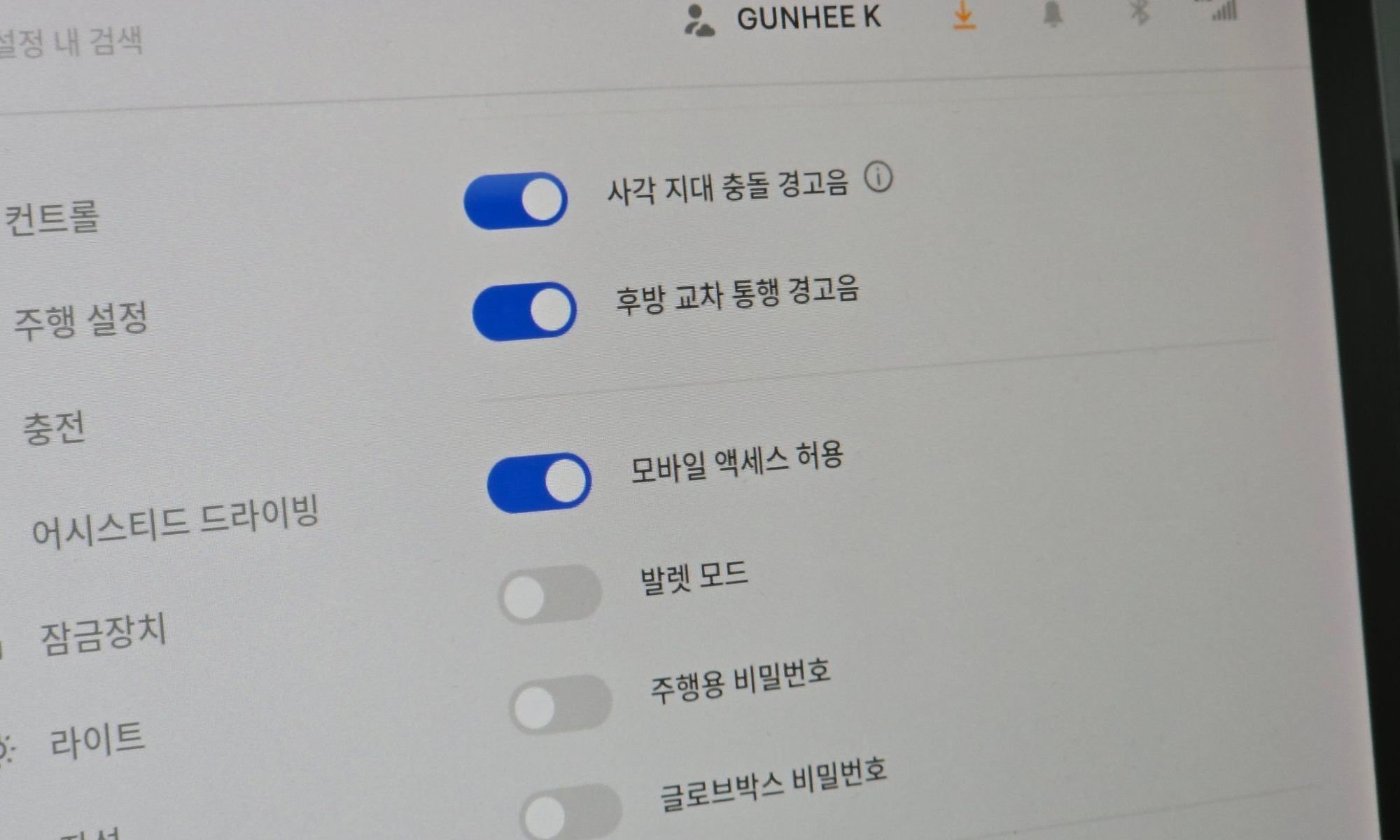Open notifications via the bell icon
Viewport: 1400px width, 840px height.
click(1052, 13)
